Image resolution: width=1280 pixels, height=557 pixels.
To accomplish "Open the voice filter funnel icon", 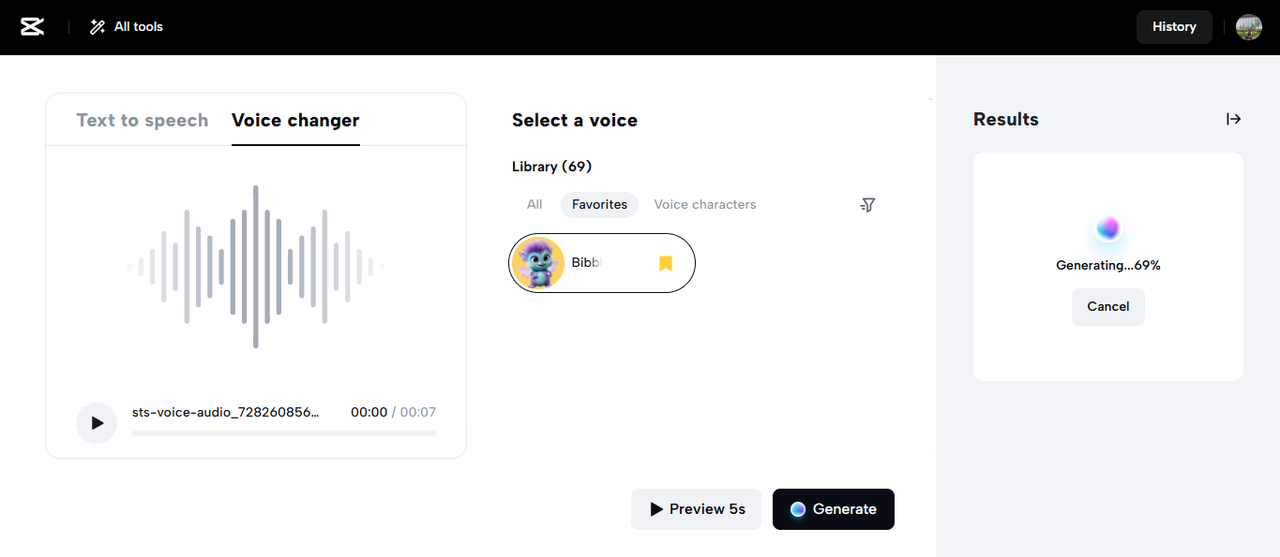I will (867, 205).
